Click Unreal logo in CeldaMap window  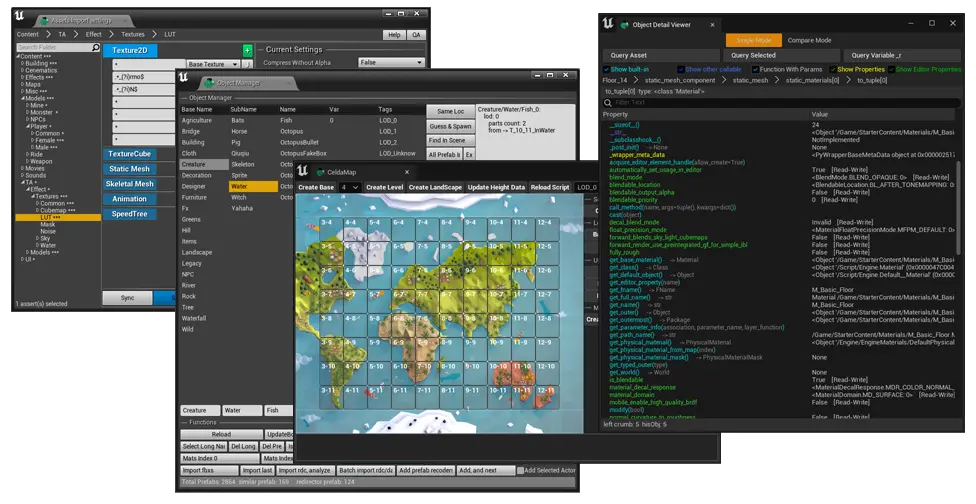coord(303,171)
